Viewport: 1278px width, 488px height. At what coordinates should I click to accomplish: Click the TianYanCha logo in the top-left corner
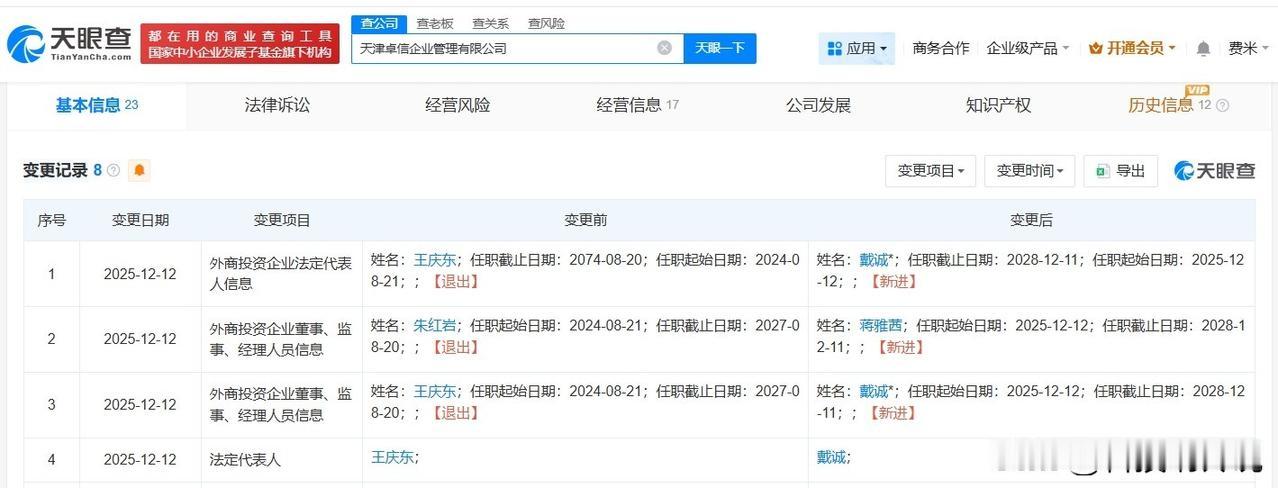pos(70,44)
